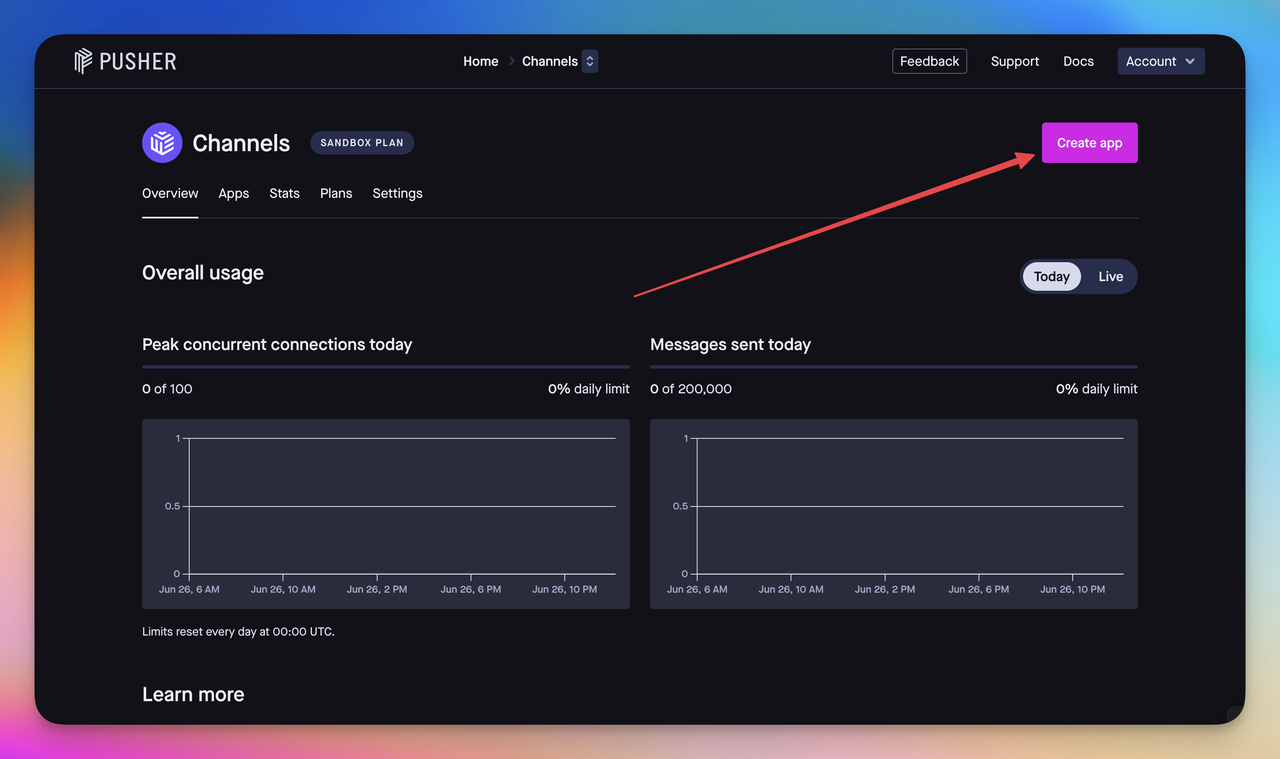This screenshot has height=759, width=1280.
Task: Click the Channels breadcrumb text
Action: [550, 61]
